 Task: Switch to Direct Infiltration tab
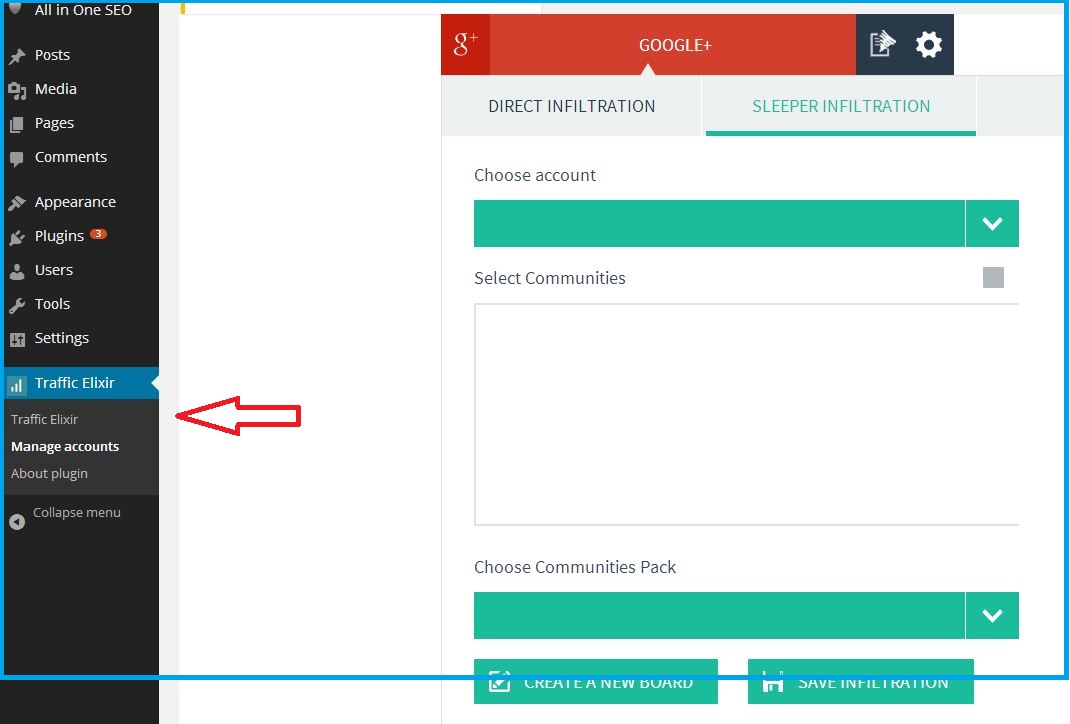click(572, 106)
